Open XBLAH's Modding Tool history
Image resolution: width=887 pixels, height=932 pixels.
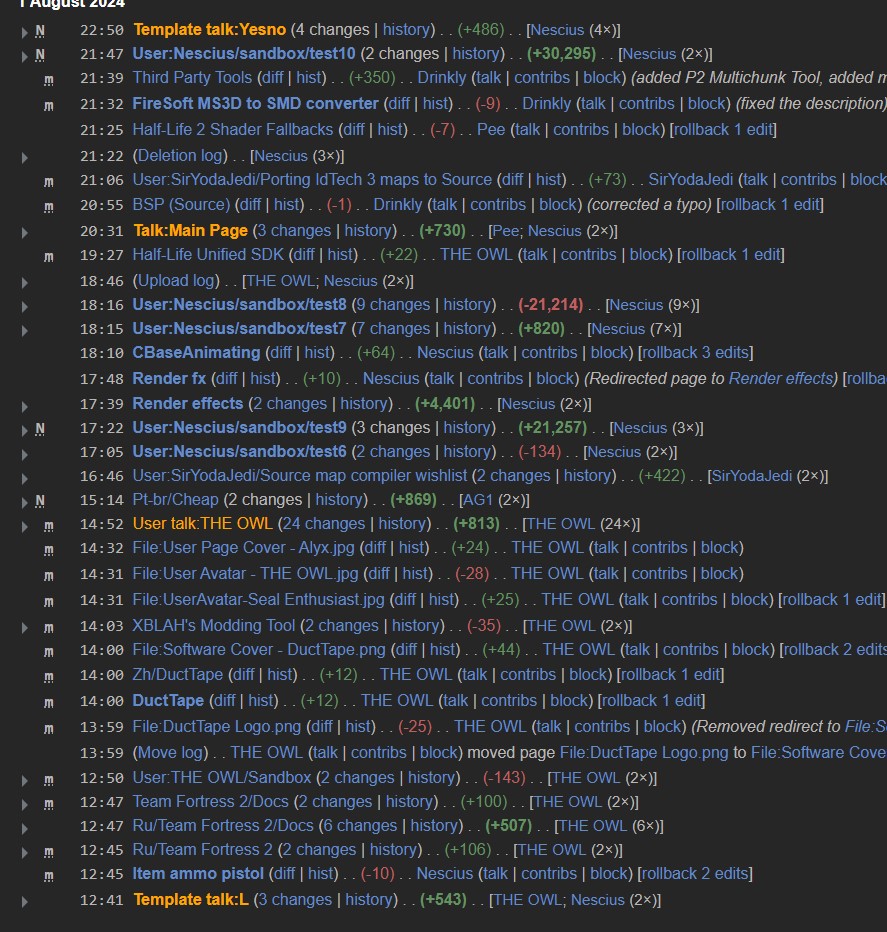tap(416, 625)
